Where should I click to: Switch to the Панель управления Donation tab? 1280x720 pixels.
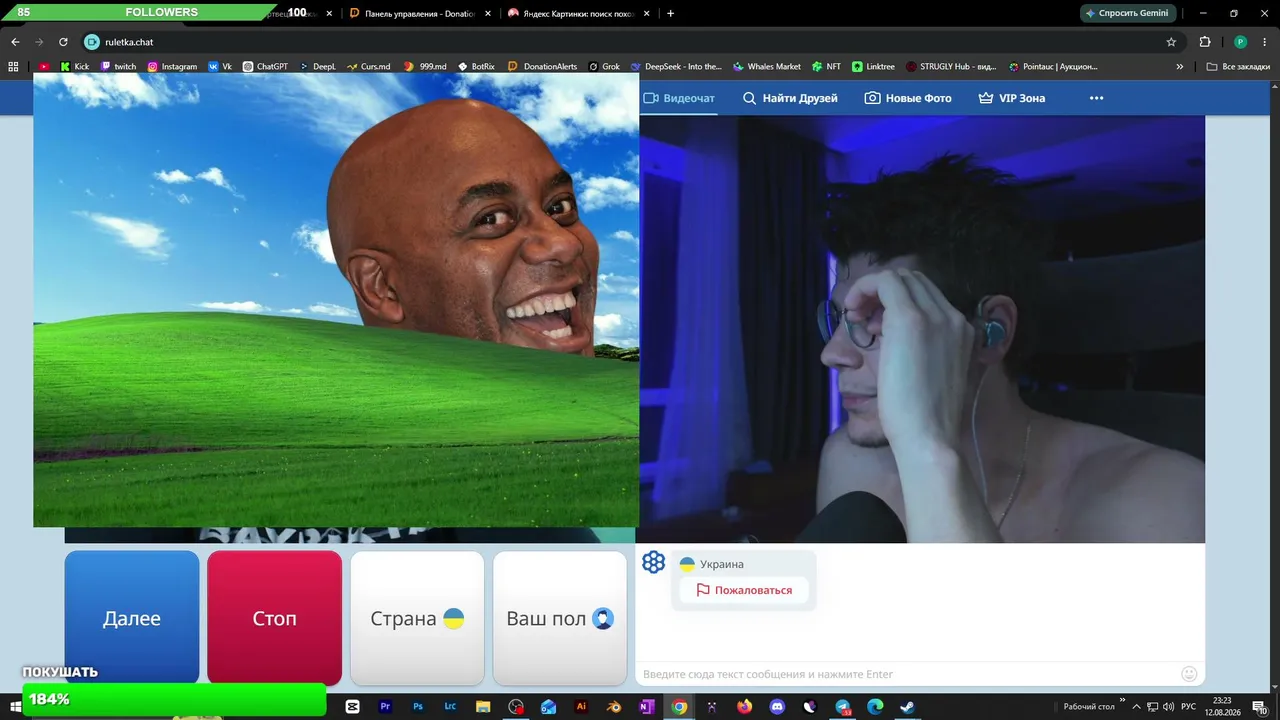tap(418, 13)
